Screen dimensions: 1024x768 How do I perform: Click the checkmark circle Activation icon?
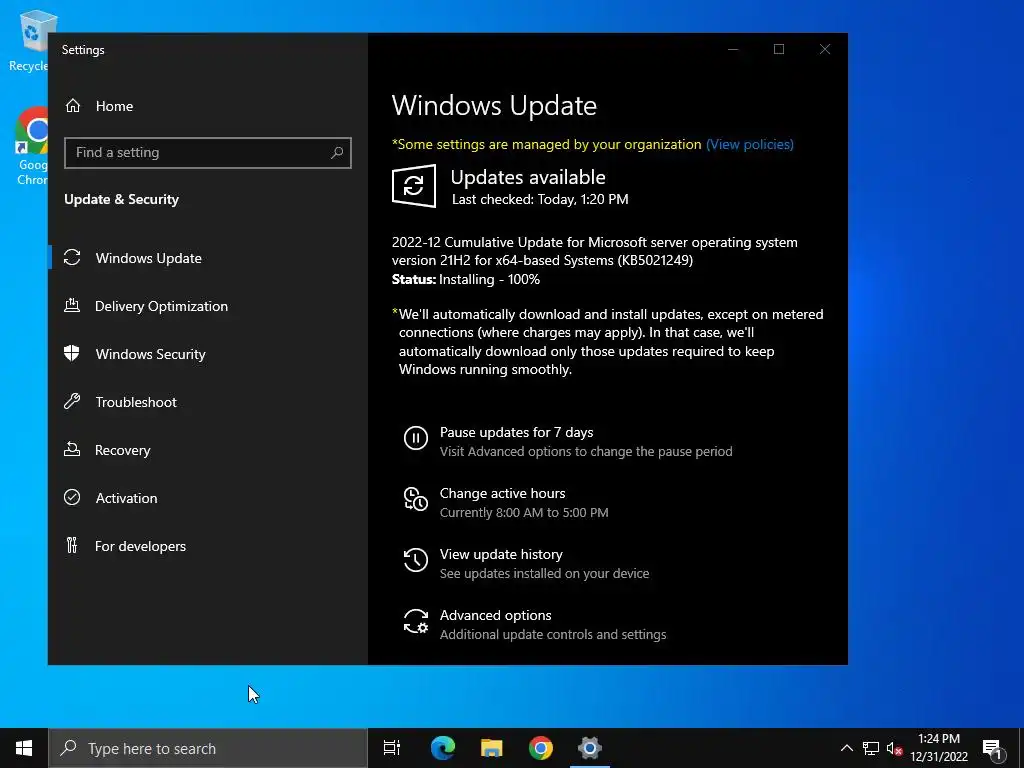(72, 498)
